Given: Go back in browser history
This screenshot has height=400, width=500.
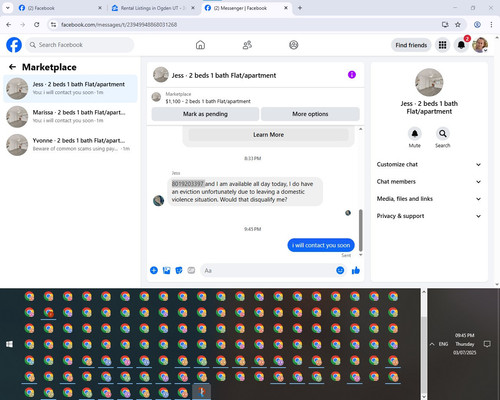Looking at the screenshot, I should [x=9, y=25].
